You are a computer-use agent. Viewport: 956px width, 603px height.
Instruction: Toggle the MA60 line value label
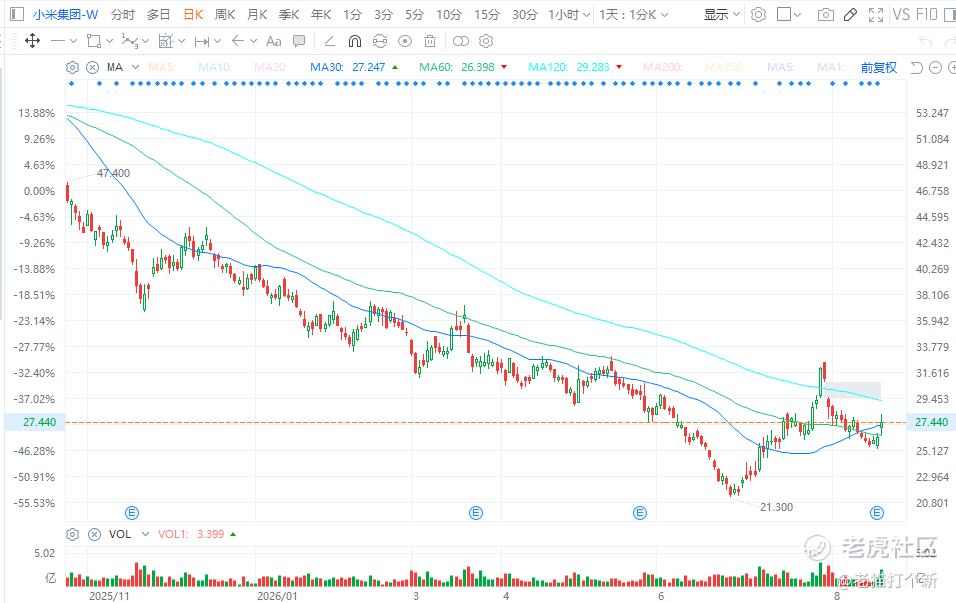(463, 67)
